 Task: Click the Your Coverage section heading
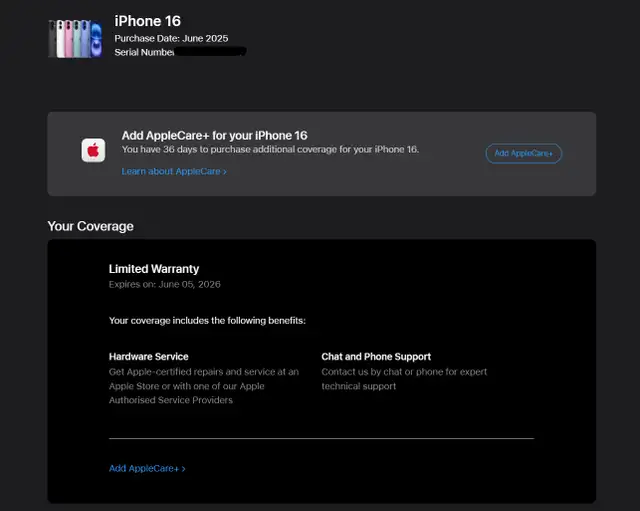tap(90, 226)
